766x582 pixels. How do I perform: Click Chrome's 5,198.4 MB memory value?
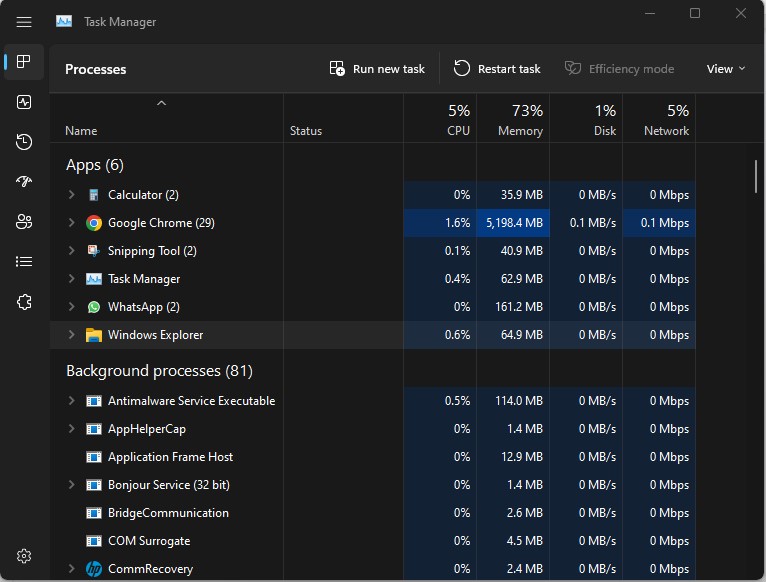pos(514,223)
